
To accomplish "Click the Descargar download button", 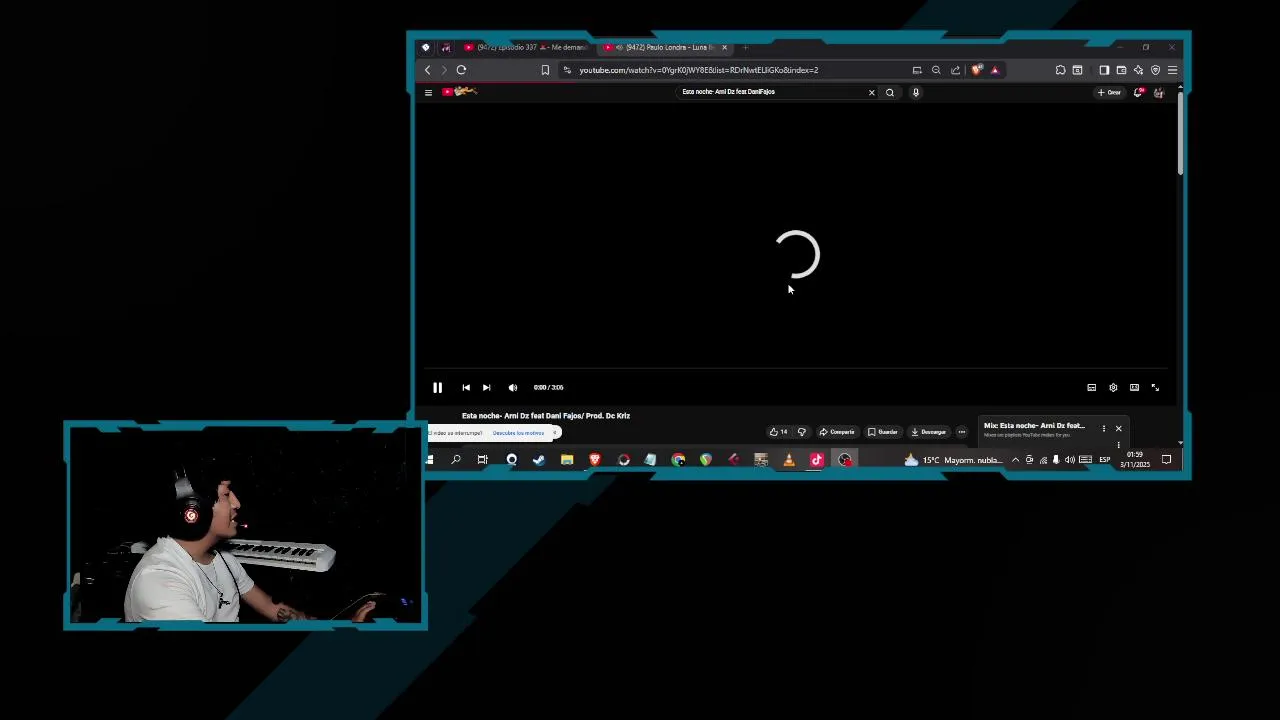I will [x=929, y=432].
